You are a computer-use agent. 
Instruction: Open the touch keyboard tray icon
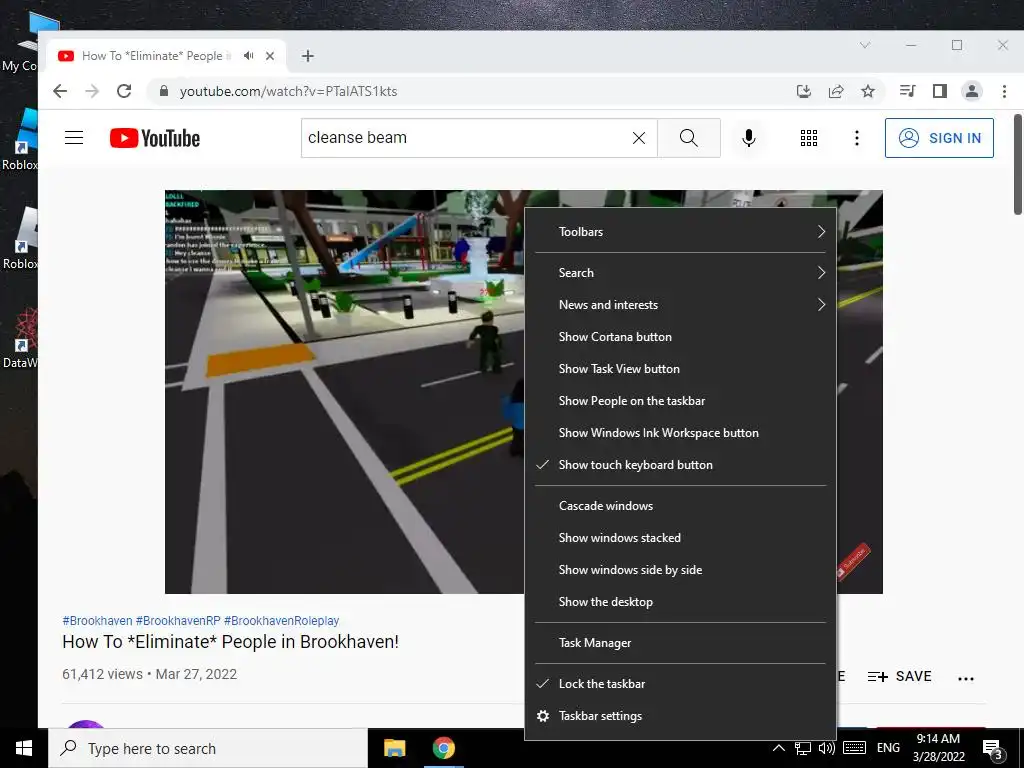[x=854, y=748]
